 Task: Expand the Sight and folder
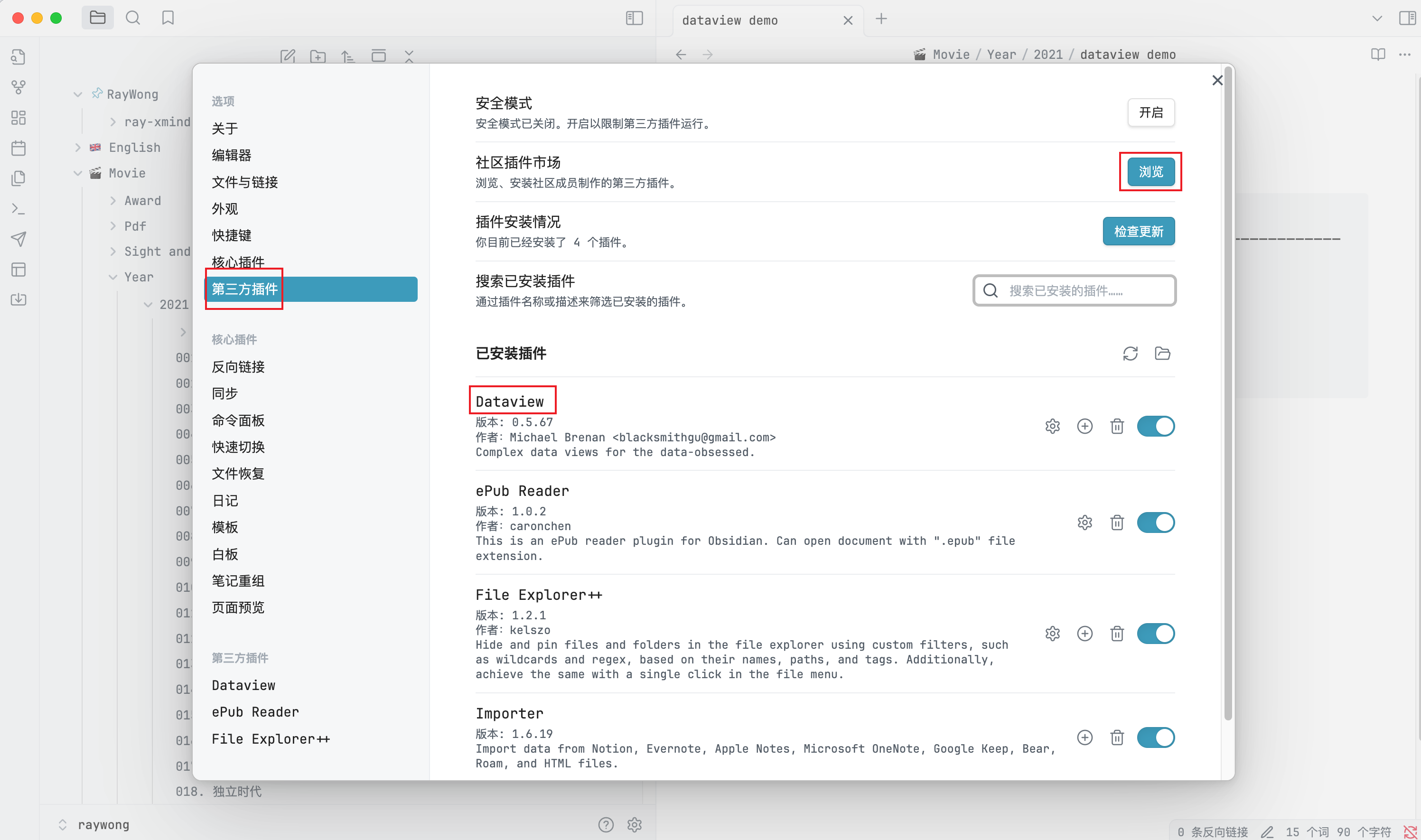coord(113,252)
